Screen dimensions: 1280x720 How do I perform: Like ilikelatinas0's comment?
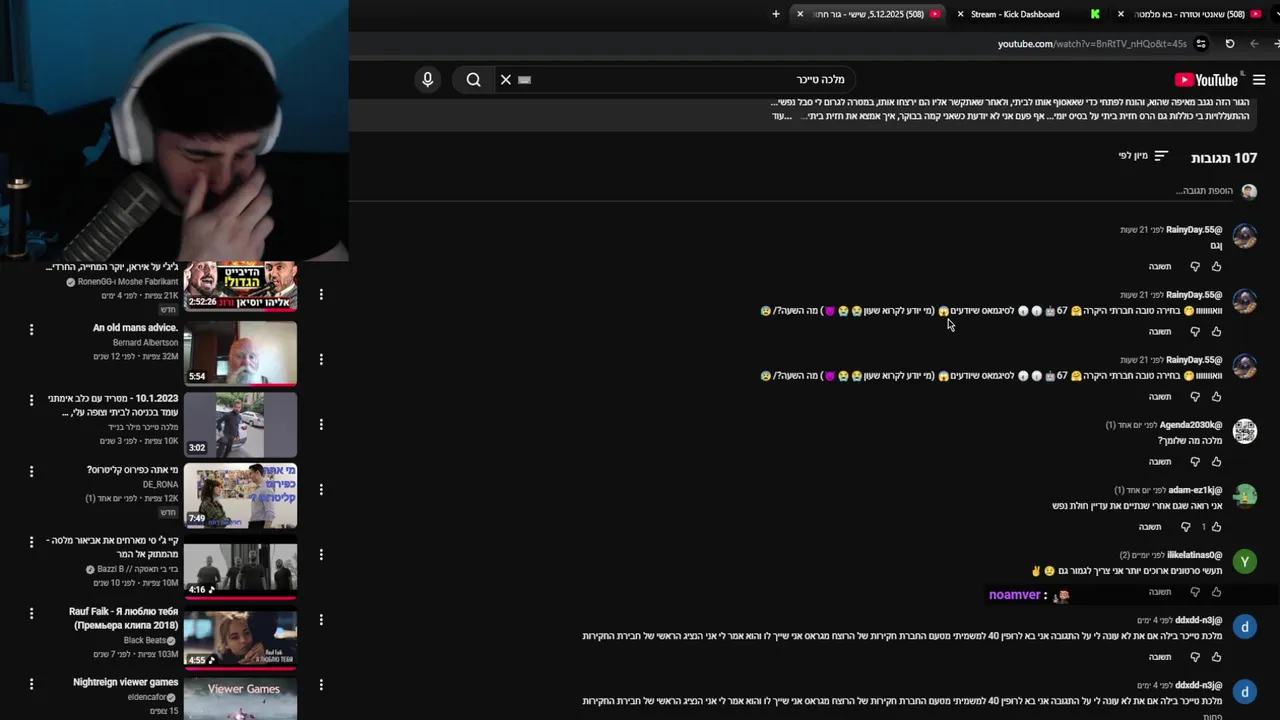(1217, 592)
